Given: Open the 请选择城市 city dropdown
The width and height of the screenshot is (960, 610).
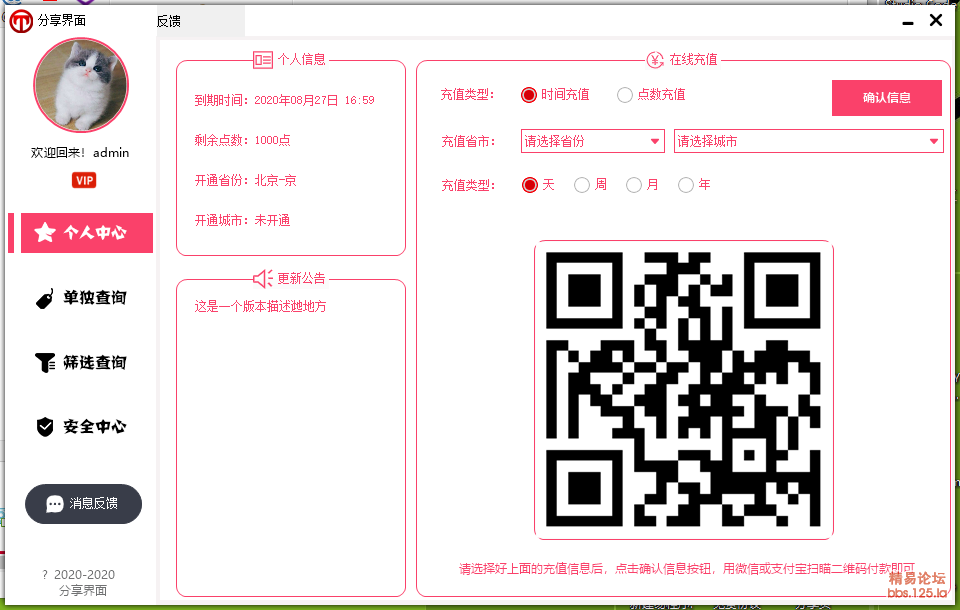Looking at the screenshot, I should [x=808, y=141].
